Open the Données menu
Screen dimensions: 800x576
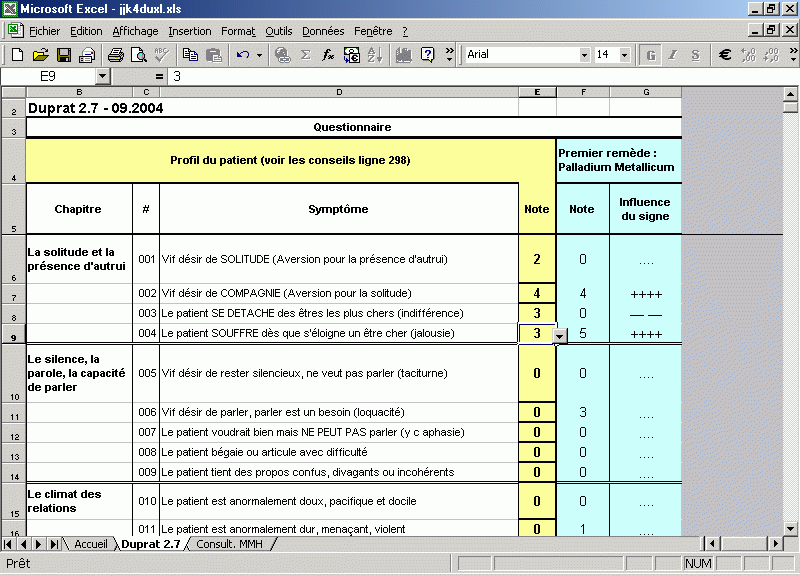coord(323,31)
